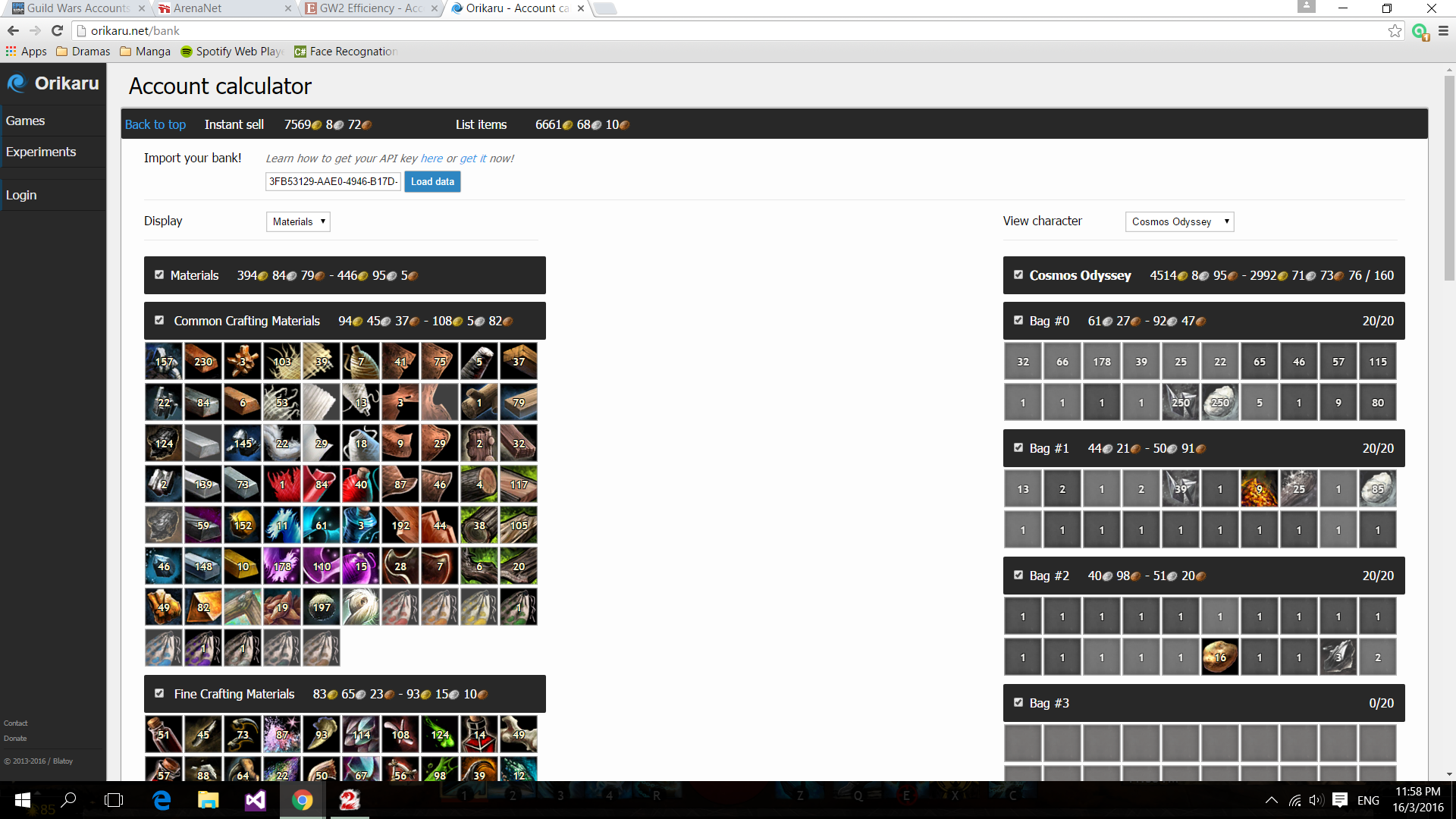Select material item with count 145

point(243,443)
